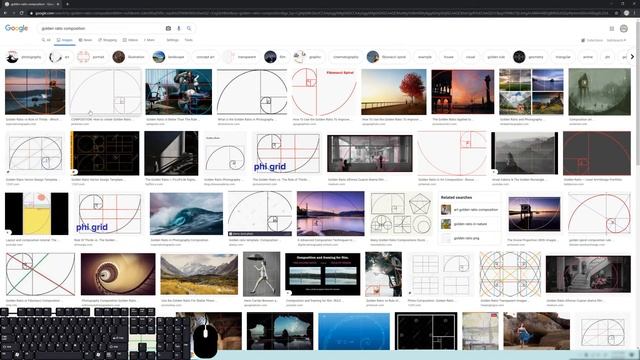The image size is (640, 360).
Task: Select the 'triangular' filter chip
Action: coord(563,57)
